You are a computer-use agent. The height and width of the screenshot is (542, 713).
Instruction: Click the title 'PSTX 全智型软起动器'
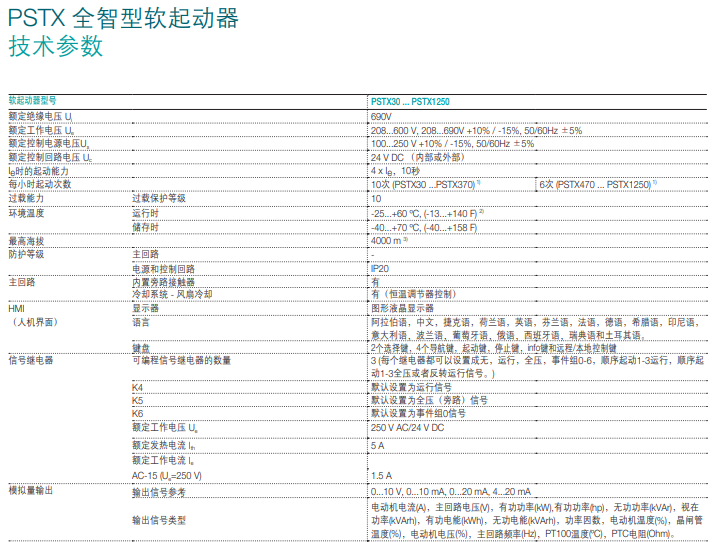coord(123,18)
